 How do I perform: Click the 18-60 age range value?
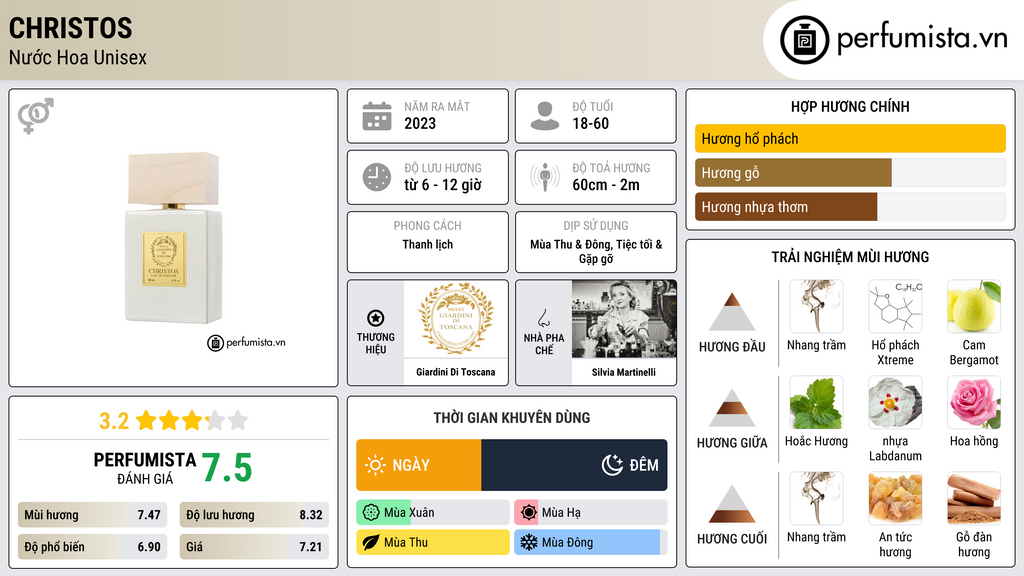click(x=590, y=123)
